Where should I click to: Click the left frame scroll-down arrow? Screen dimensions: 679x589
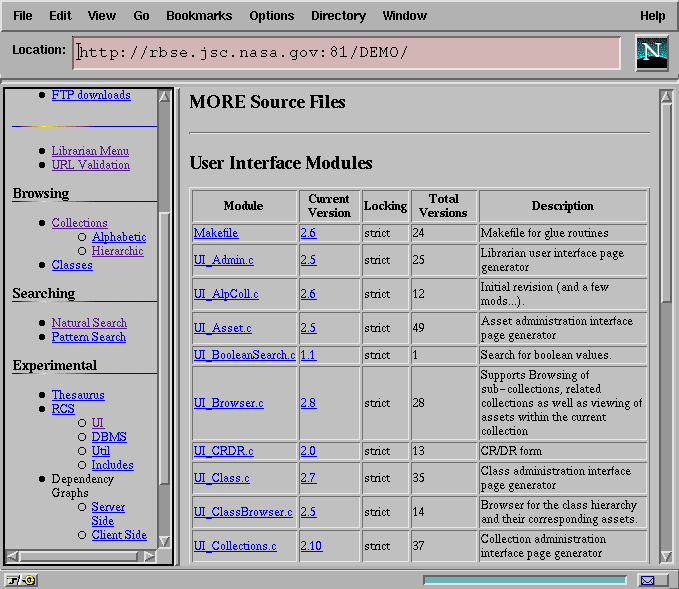(x=165, y=540)
